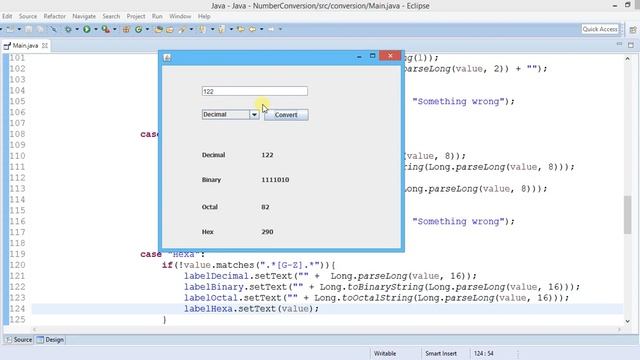This screenshot has width=640, height=360.
Task: Click the vertical scrollbar thumb of the editor
Action: 628,215
